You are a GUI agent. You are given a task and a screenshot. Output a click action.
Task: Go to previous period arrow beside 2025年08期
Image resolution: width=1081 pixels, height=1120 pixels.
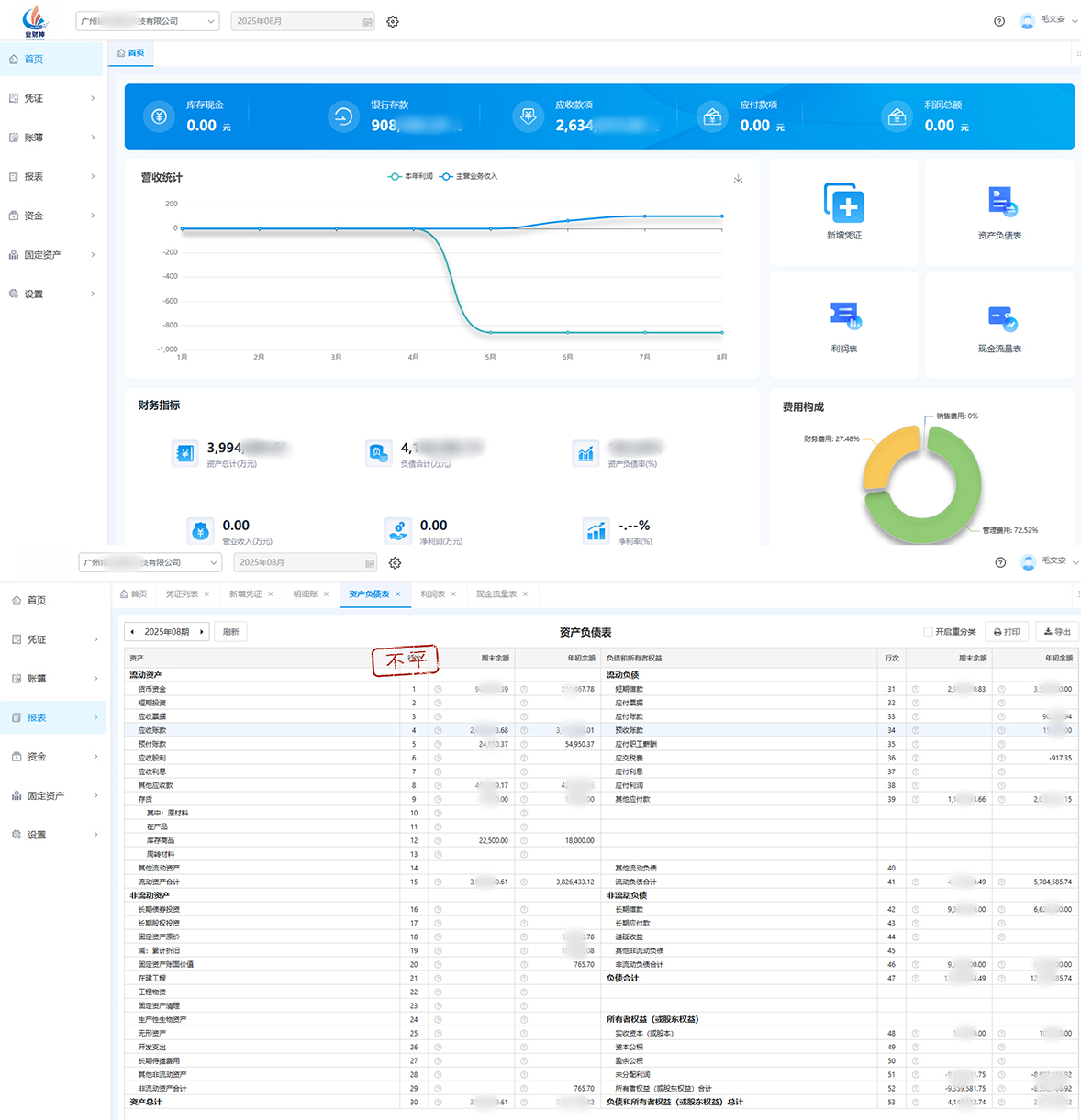tap(133, 632)
